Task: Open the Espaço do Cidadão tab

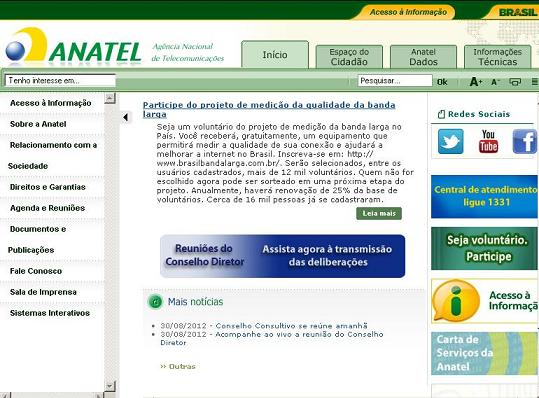Action: [349, 57]
